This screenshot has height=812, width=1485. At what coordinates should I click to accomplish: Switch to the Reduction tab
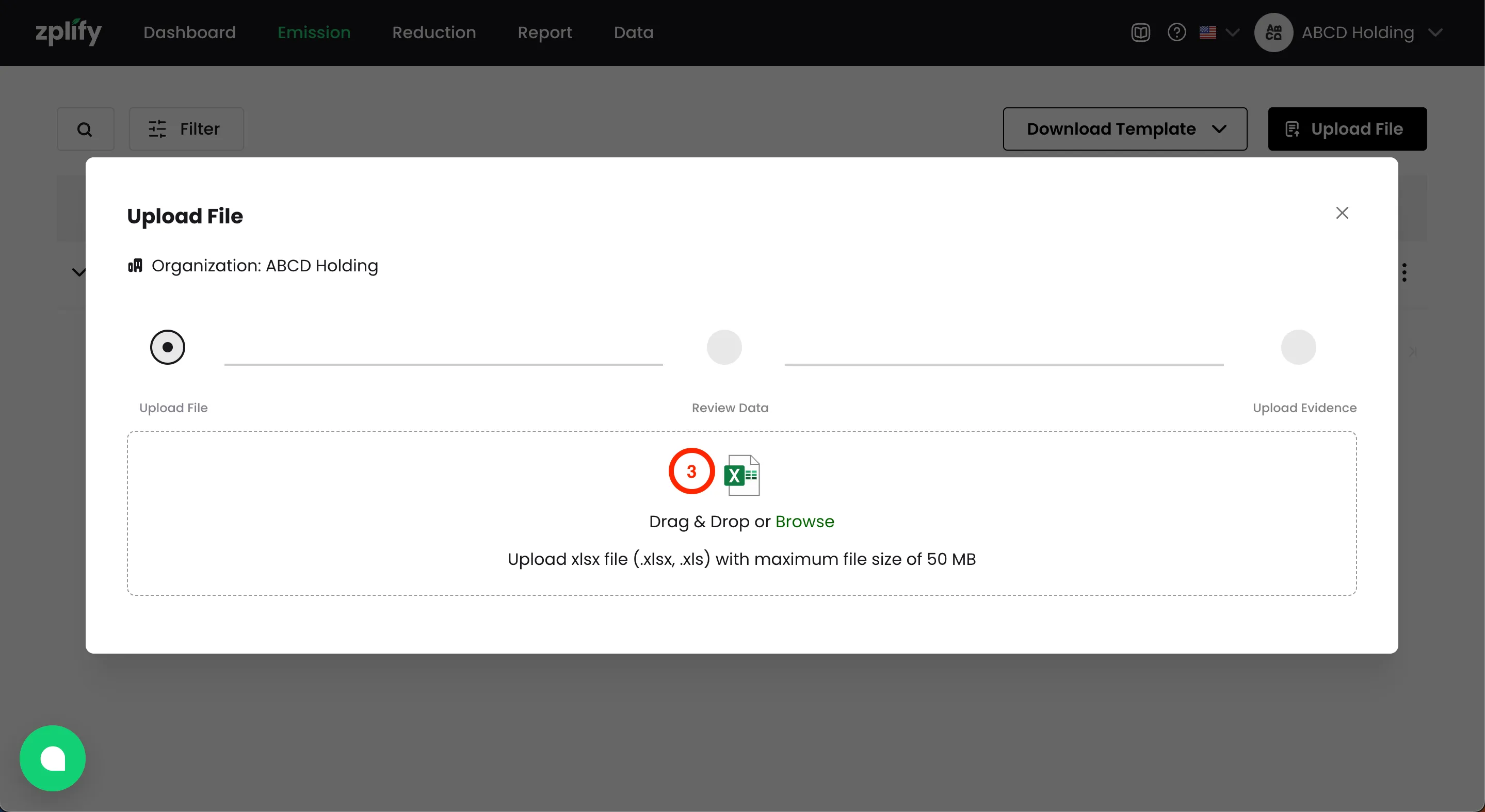(434, 33)
